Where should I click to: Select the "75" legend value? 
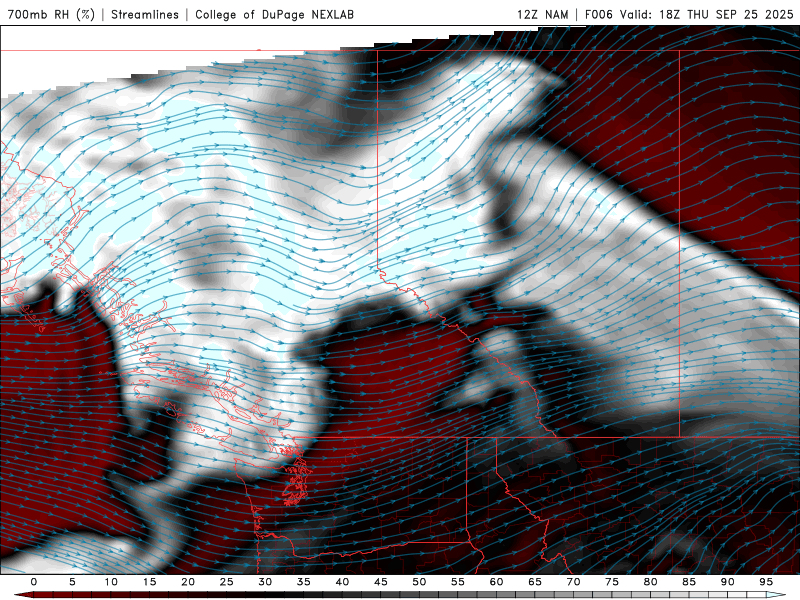(612, 582)
